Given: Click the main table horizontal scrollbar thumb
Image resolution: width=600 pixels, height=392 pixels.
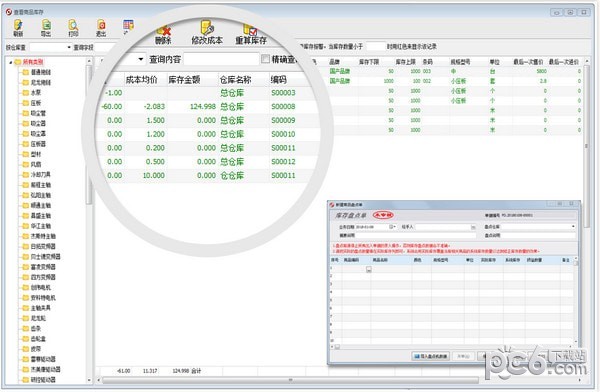Looking at the screenshot, I should pyautogui.click(x=290, y=380).
